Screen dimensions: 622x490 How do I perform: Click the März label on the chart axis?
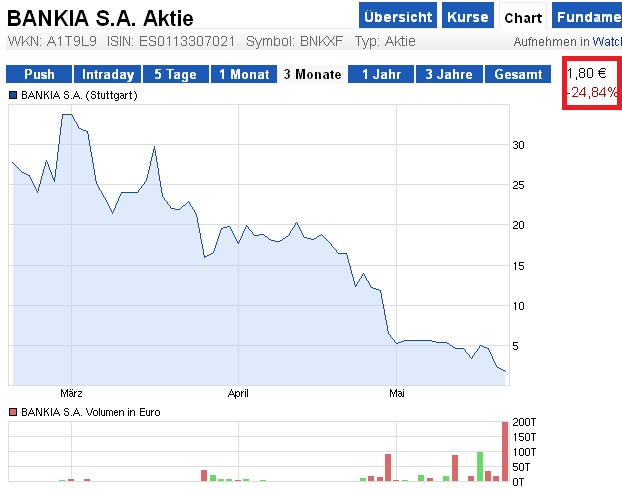click(x=72, y=393)
